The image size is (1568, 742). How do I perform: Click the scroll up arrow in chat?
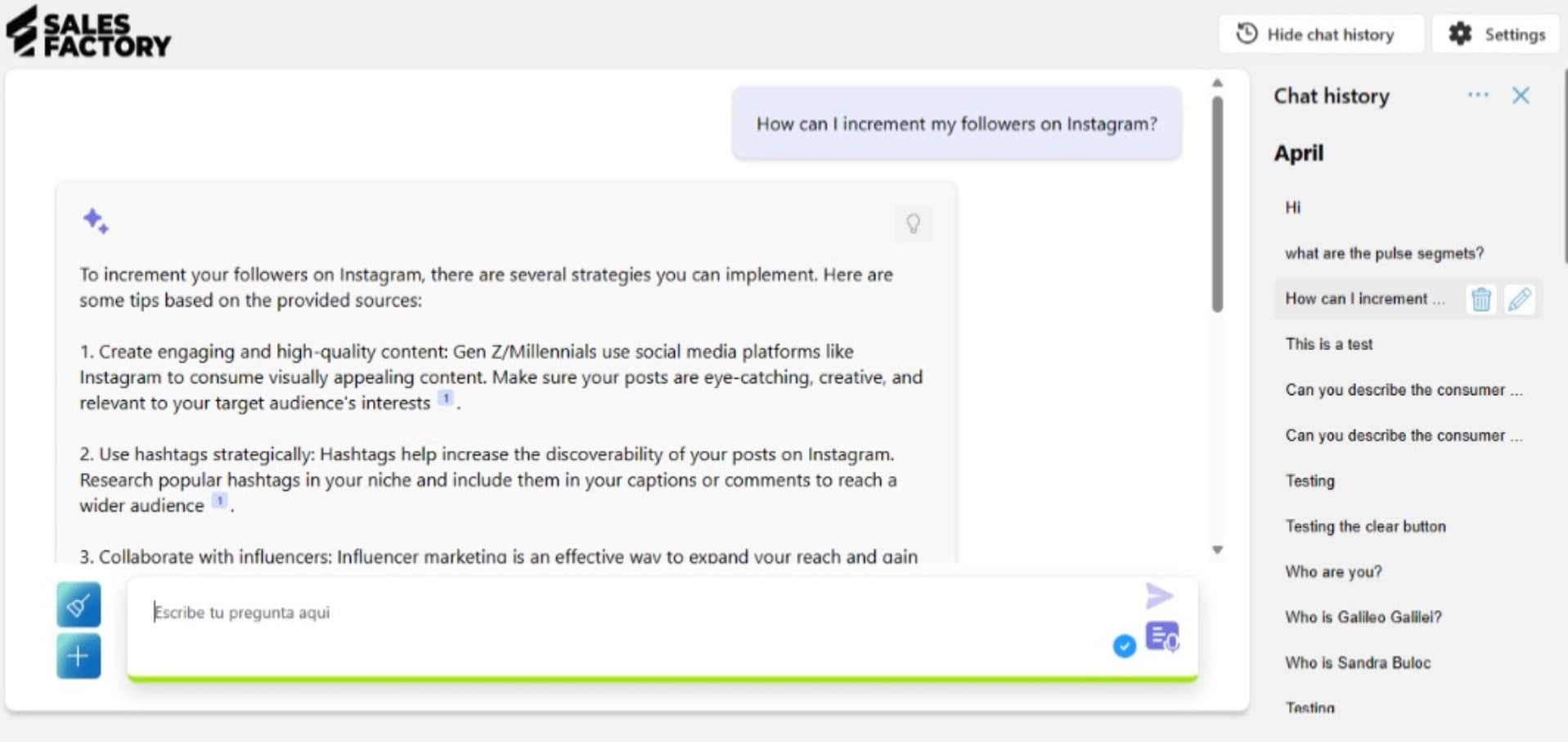pyautogui.click(x=1217, y=83)
